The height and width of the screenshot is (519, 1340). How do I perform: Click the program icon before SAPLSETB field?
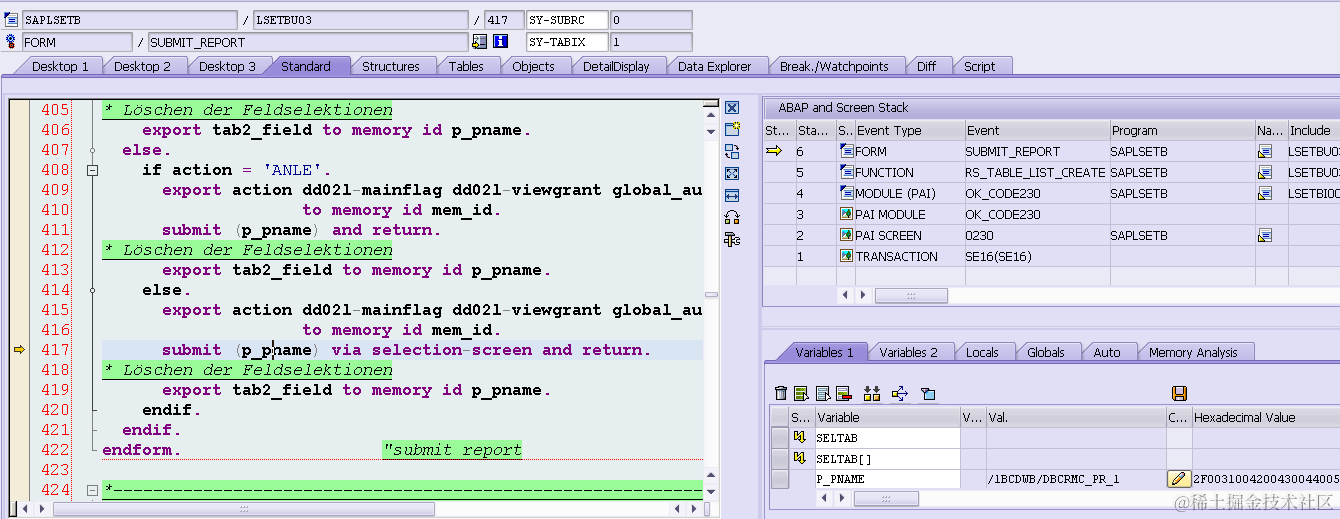(12, 20)
